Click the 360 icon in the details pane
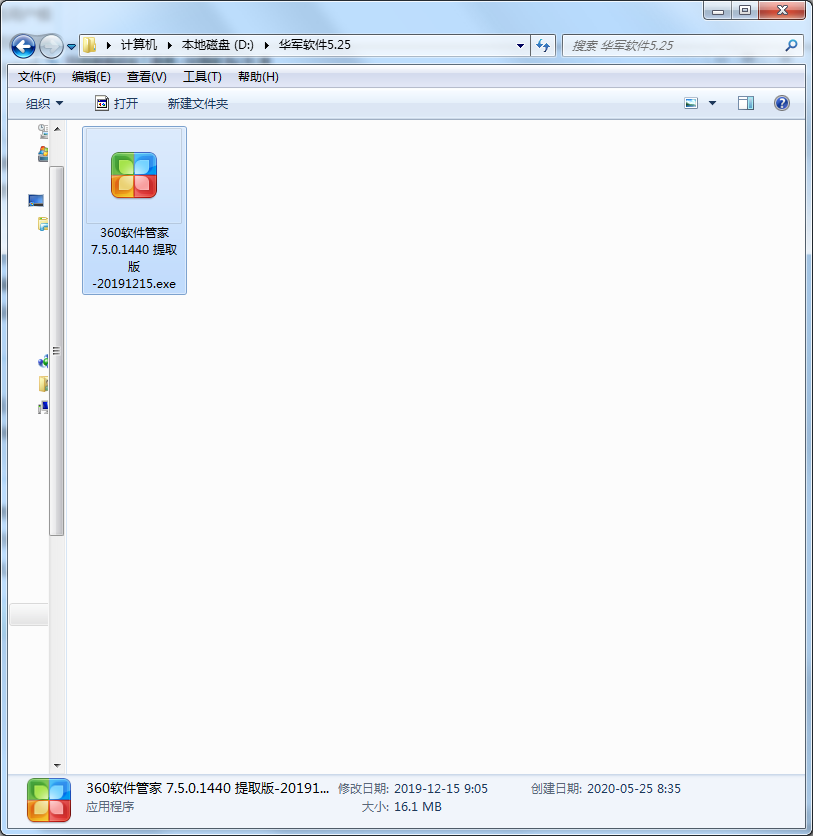The width and height of the screenshot is (813, 836). 49,800
